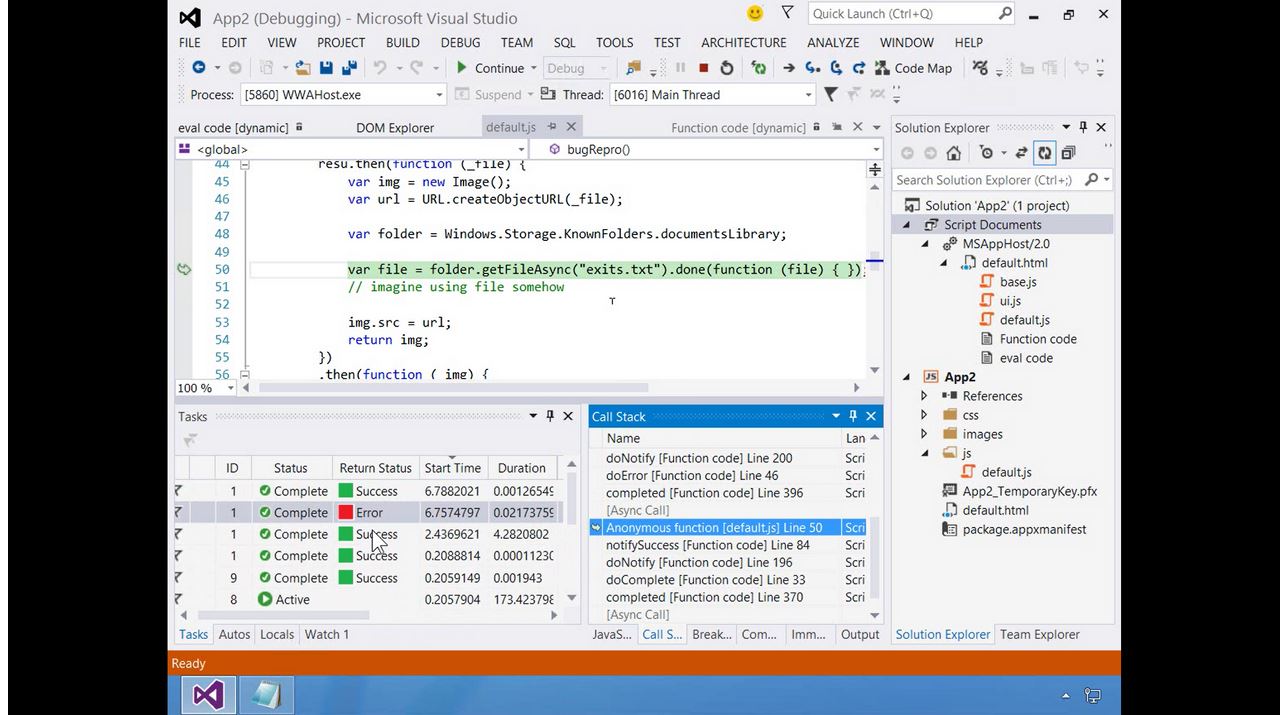Toggle the Solution Explorer pin
The image size is (1280, 715).
[1083, 127]
